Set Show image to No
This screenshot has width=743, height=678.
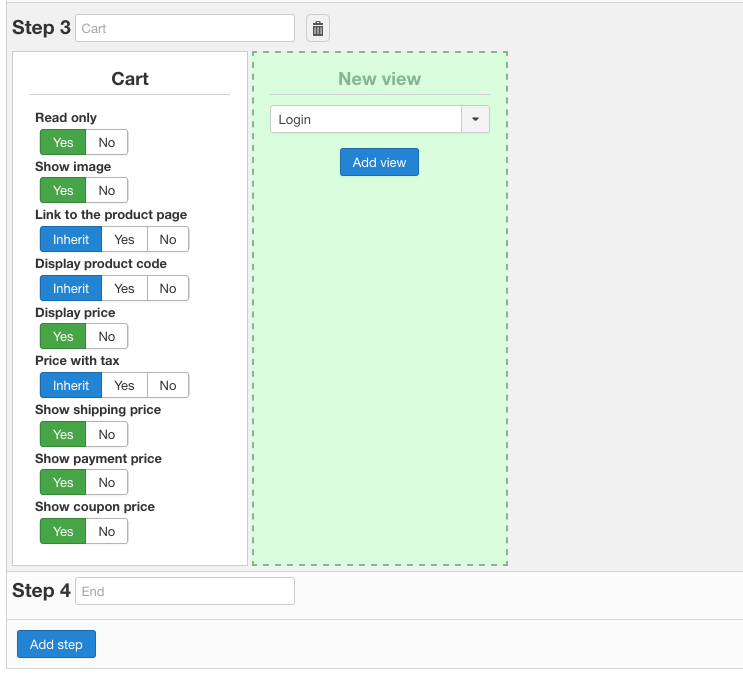pos(107,190)
